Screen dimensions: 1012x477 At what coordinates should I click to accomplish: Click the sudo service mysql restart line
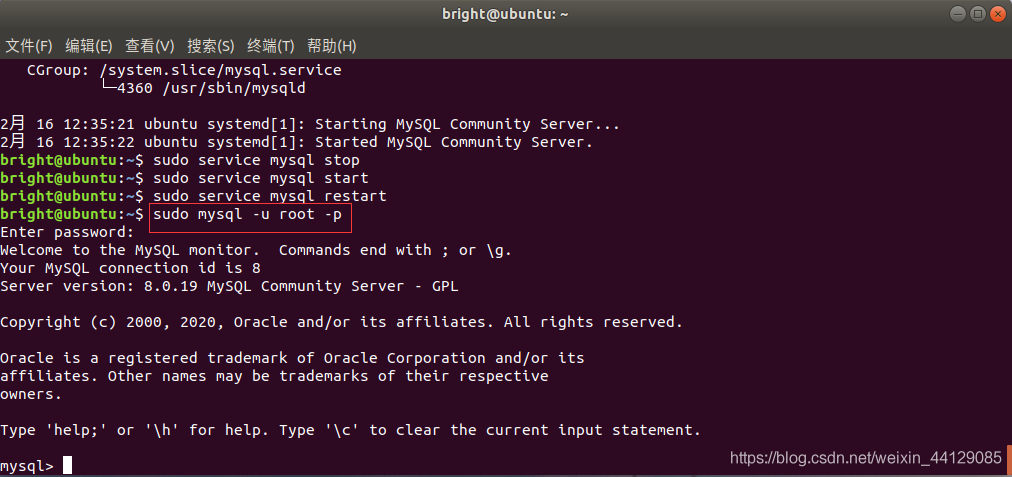click(268, 196)
